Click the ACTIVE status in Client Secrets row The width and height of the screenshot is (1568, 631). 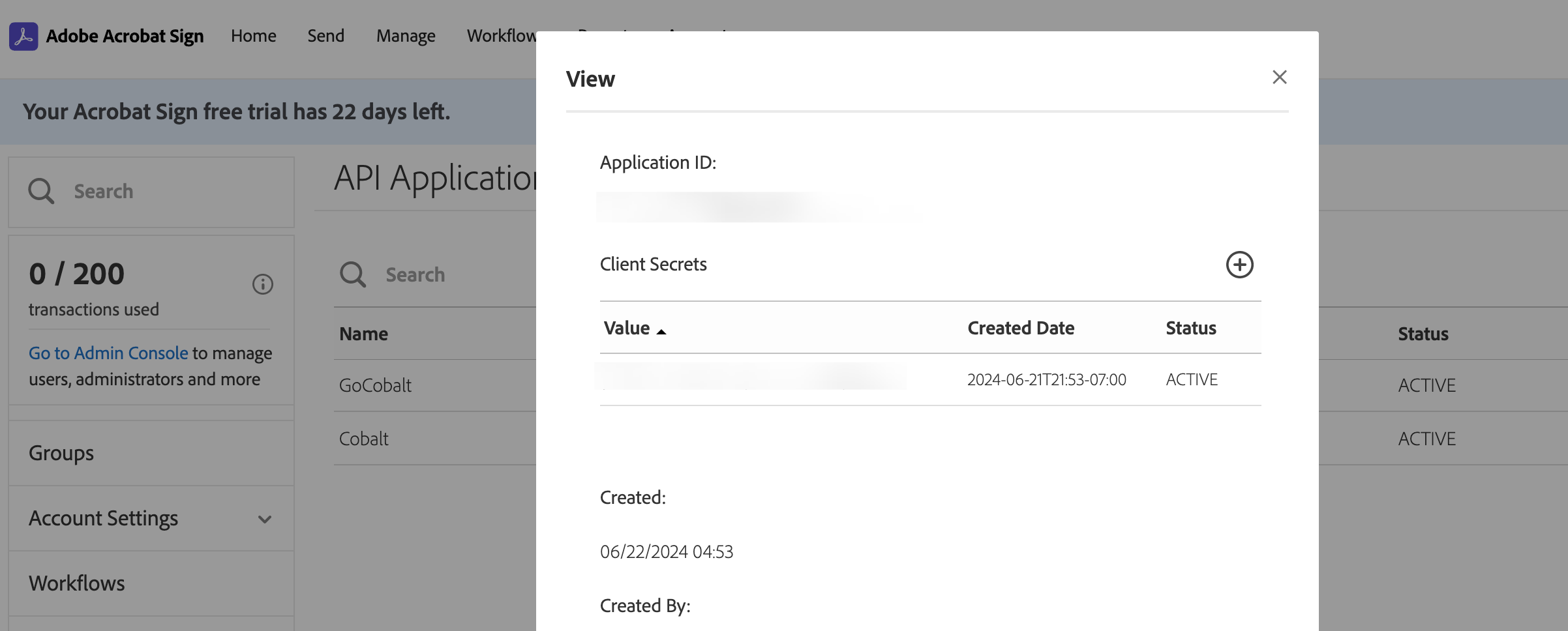1192,379
